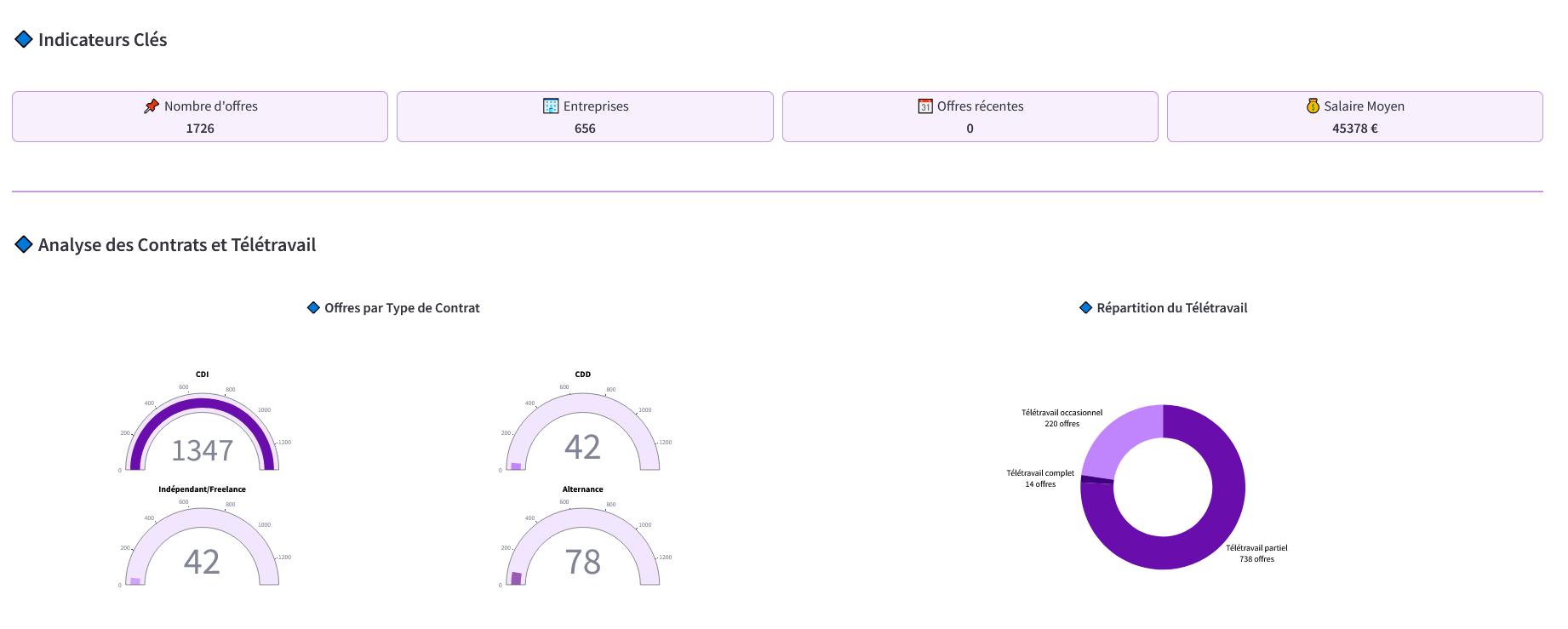This screenshot has width=1568, height=629.
Task: Click the Entreprises count 656
Action: click(585, 129)
